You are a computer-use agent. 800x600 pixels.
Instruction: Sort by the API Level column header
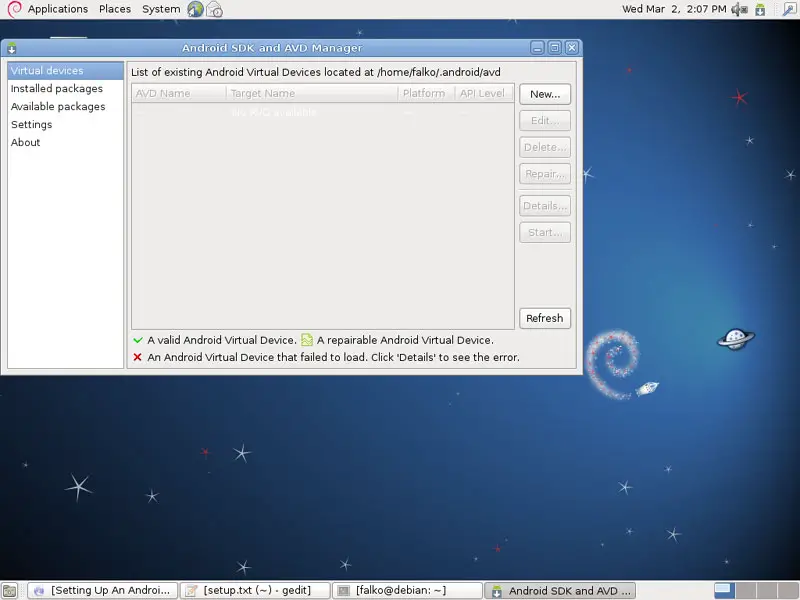click(484, 93)
